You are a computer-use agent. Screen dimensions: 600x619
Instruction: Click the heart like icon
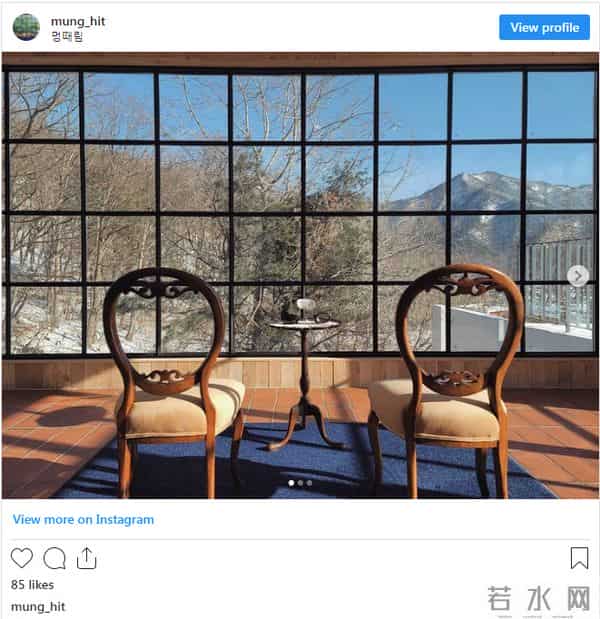coord(22,558)
